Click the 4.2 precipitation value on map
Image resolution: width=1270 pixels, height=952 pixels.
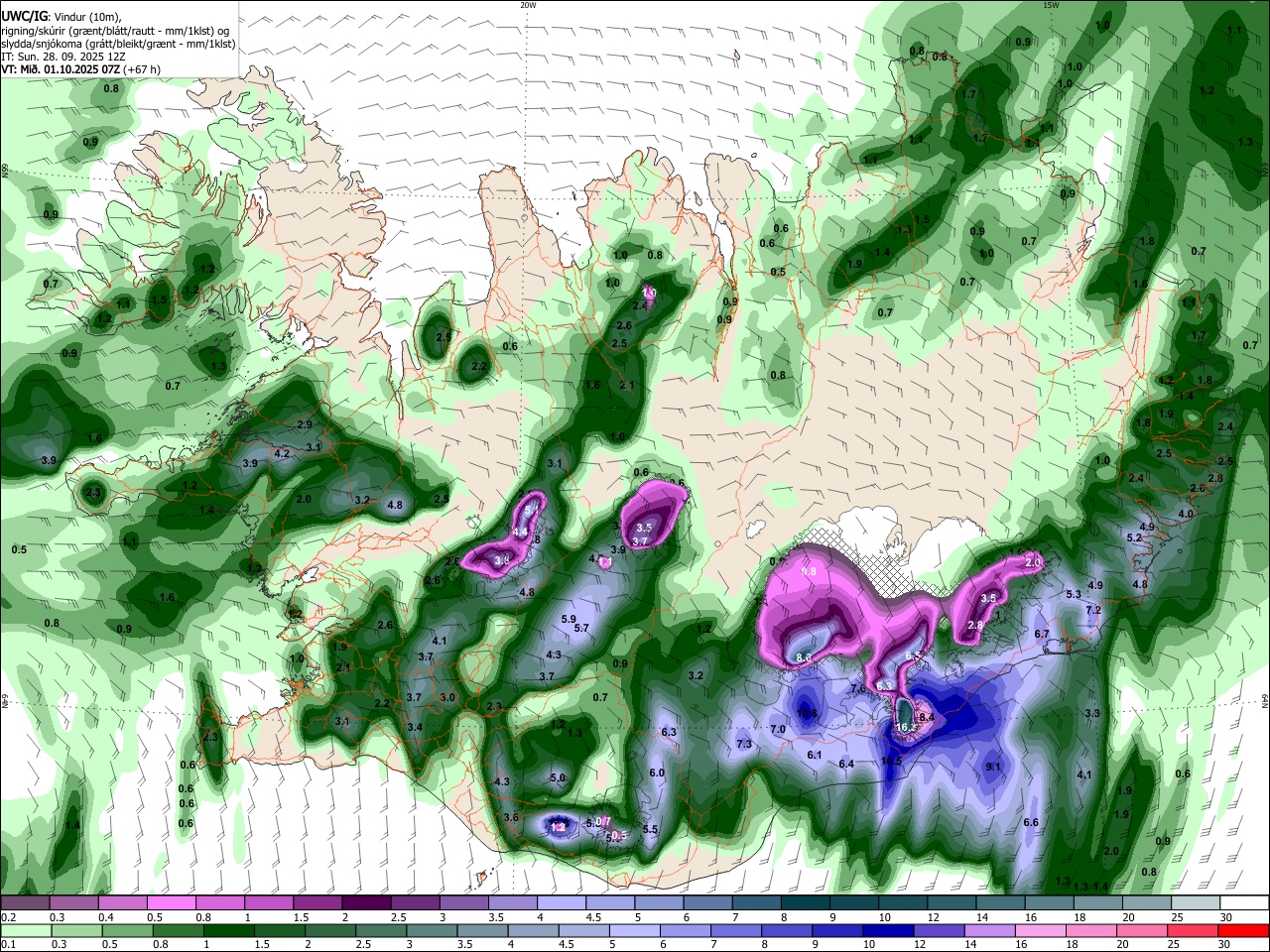[x=282, y=453]
